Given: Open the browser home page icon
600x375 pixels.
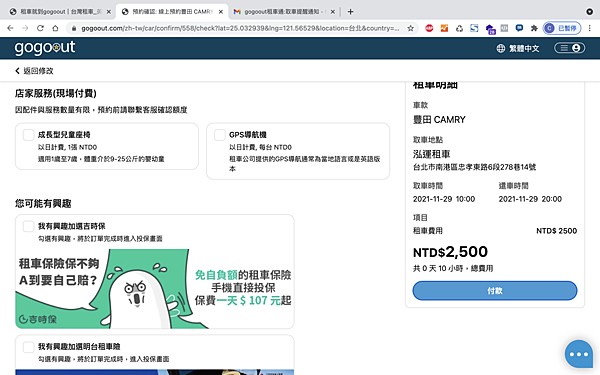Looking at the screenshot, I should (x=55, y=28).
